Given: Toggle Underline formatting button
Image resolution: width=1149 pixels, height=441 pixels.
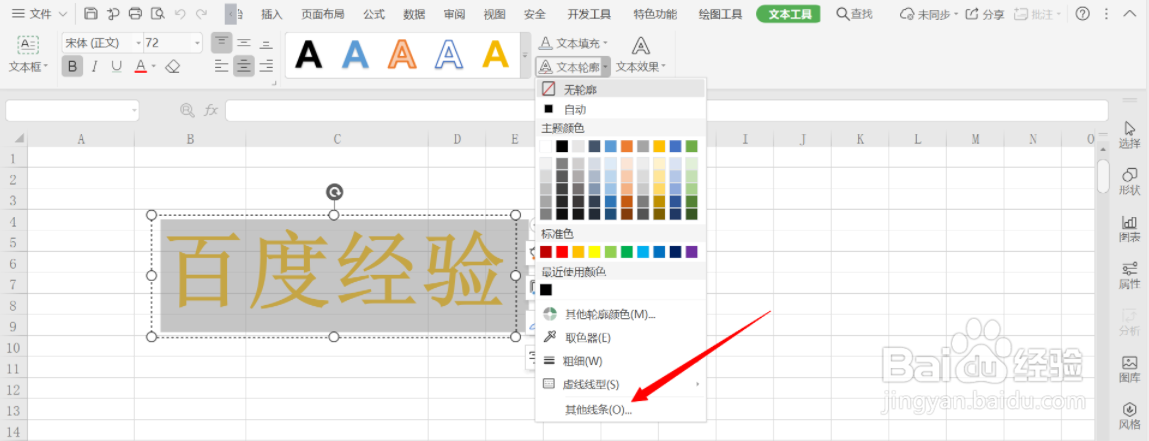Looking at the screenshot, I should [117, 67].
